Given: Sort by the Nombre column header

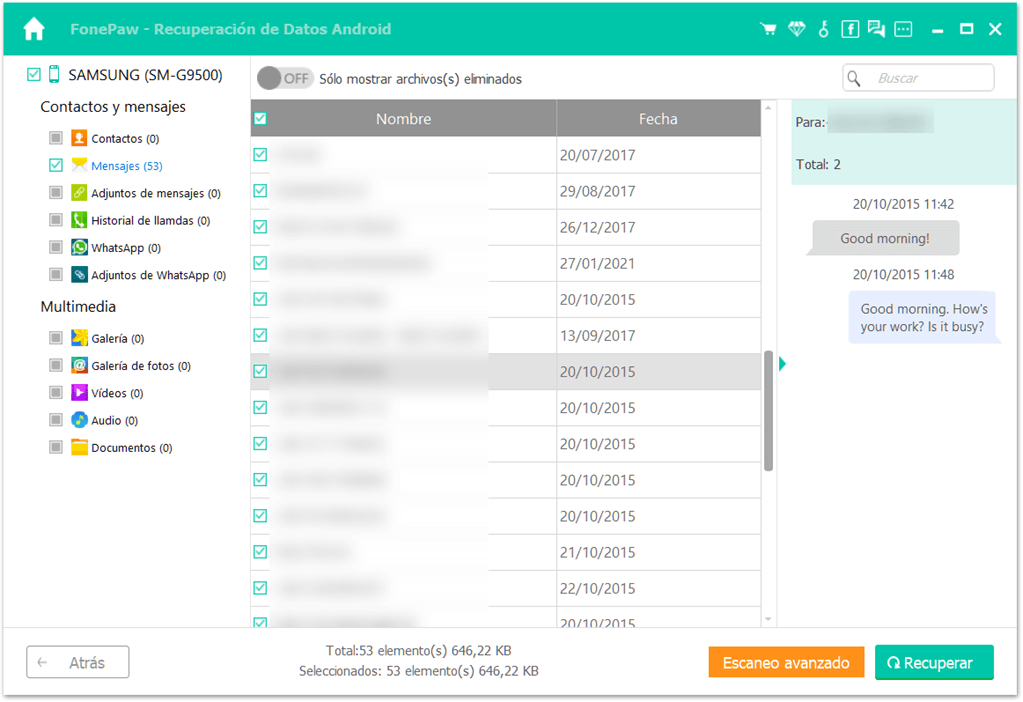Looking at the screenshot, I should coord(403,118).
